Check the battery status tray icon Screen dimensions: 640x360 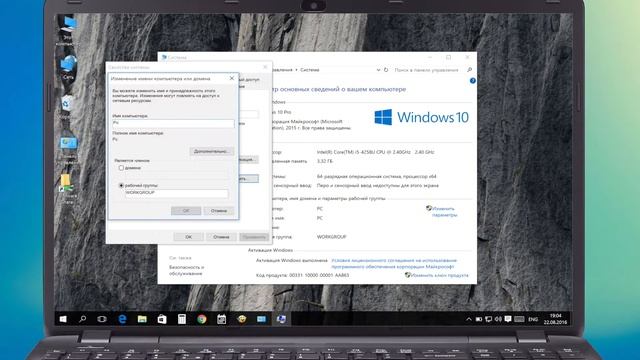[x=479, y=319]
